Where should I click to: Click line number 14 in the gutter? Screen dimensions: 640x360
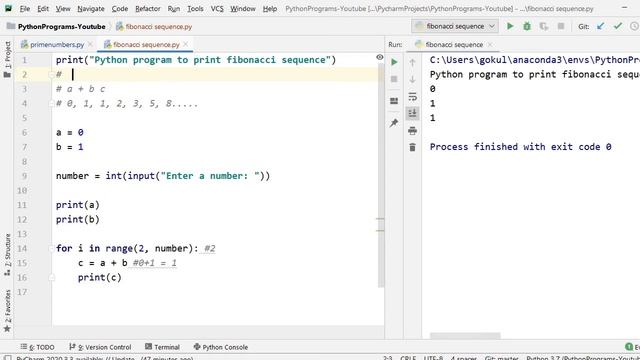click(22, 249)
